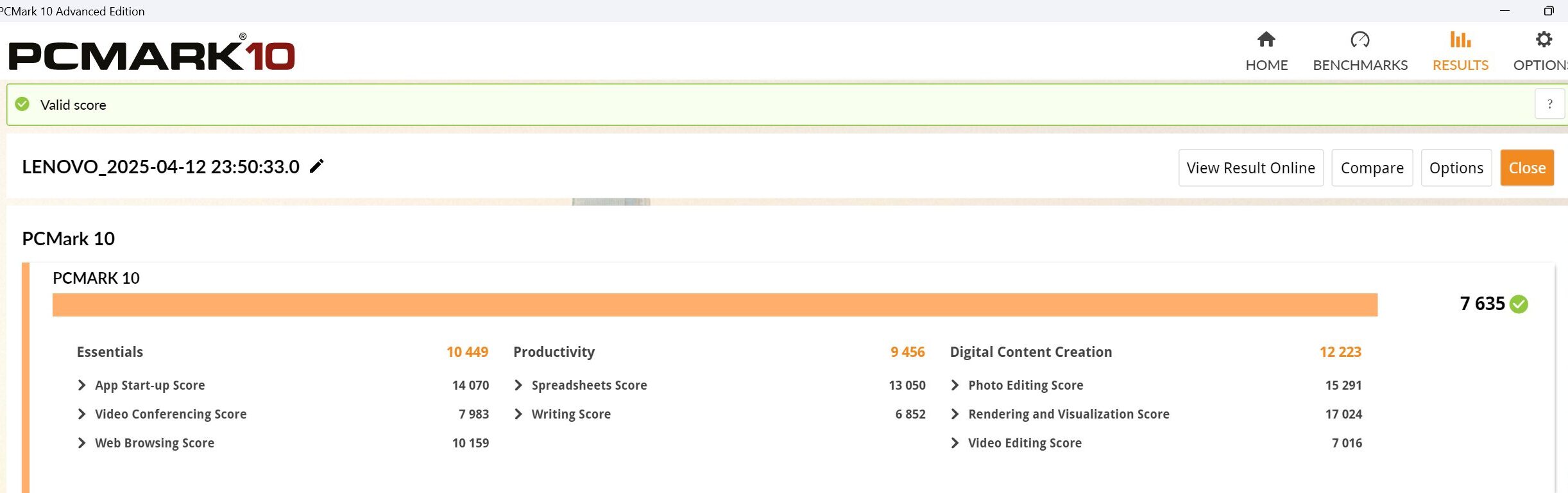
Task: Click the Home house icon
Action: (1266, 40)
